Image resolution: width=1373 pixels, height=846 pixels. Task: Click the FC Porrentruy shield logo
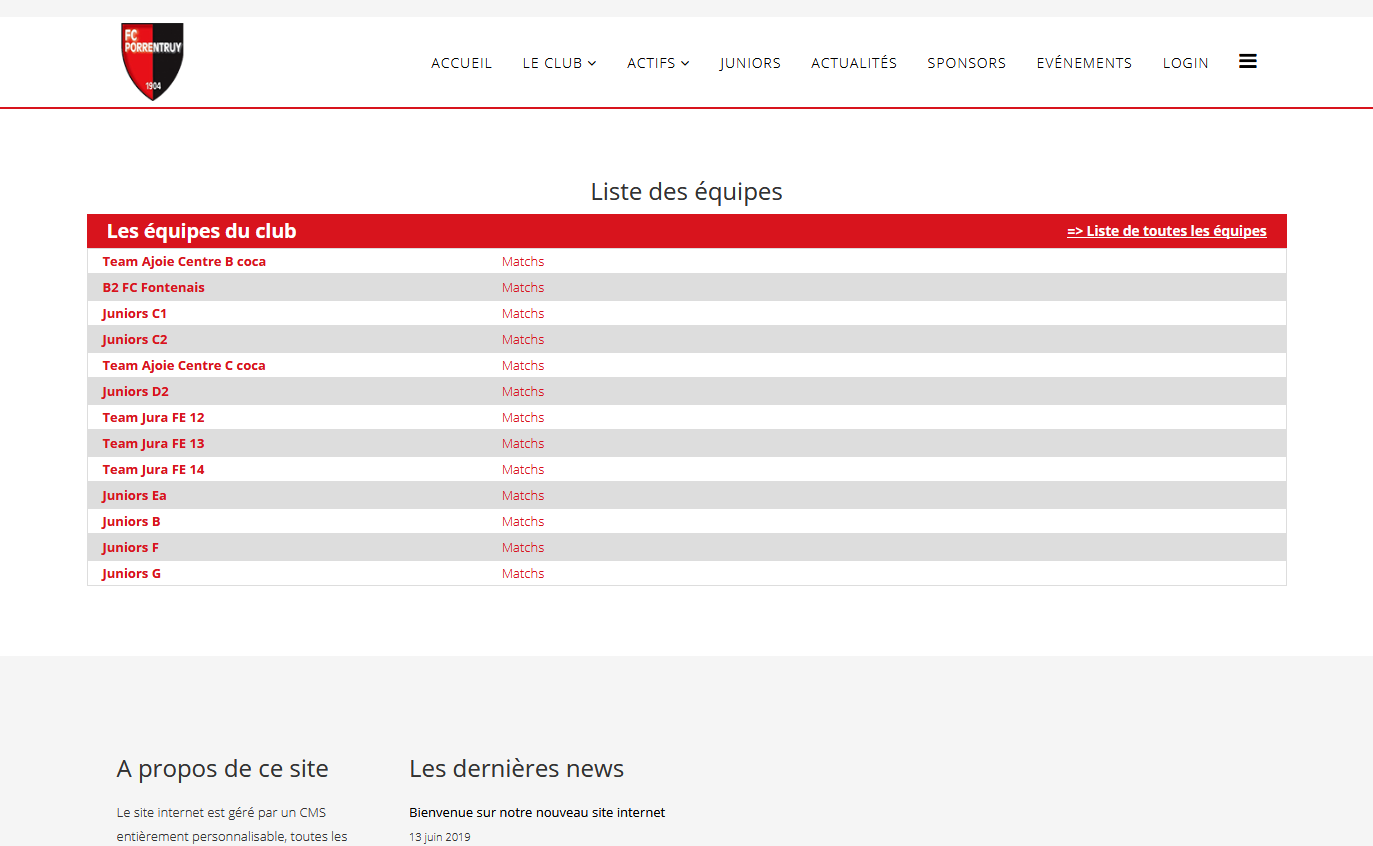click(x=152, y=61)
